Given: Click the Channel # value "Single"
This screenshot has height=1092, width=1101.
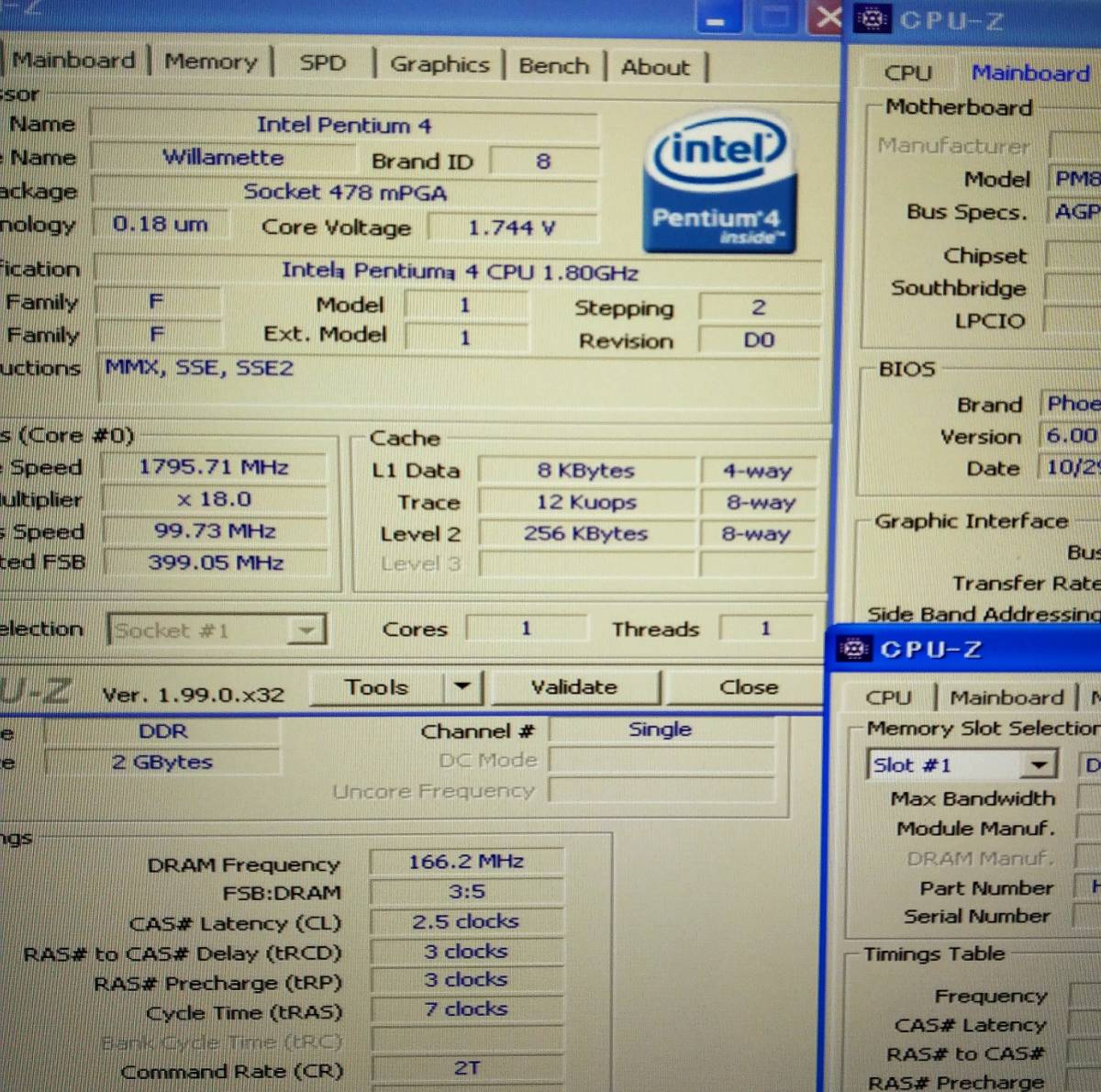Looking at the screenshot, I should (x=661, y=730).
